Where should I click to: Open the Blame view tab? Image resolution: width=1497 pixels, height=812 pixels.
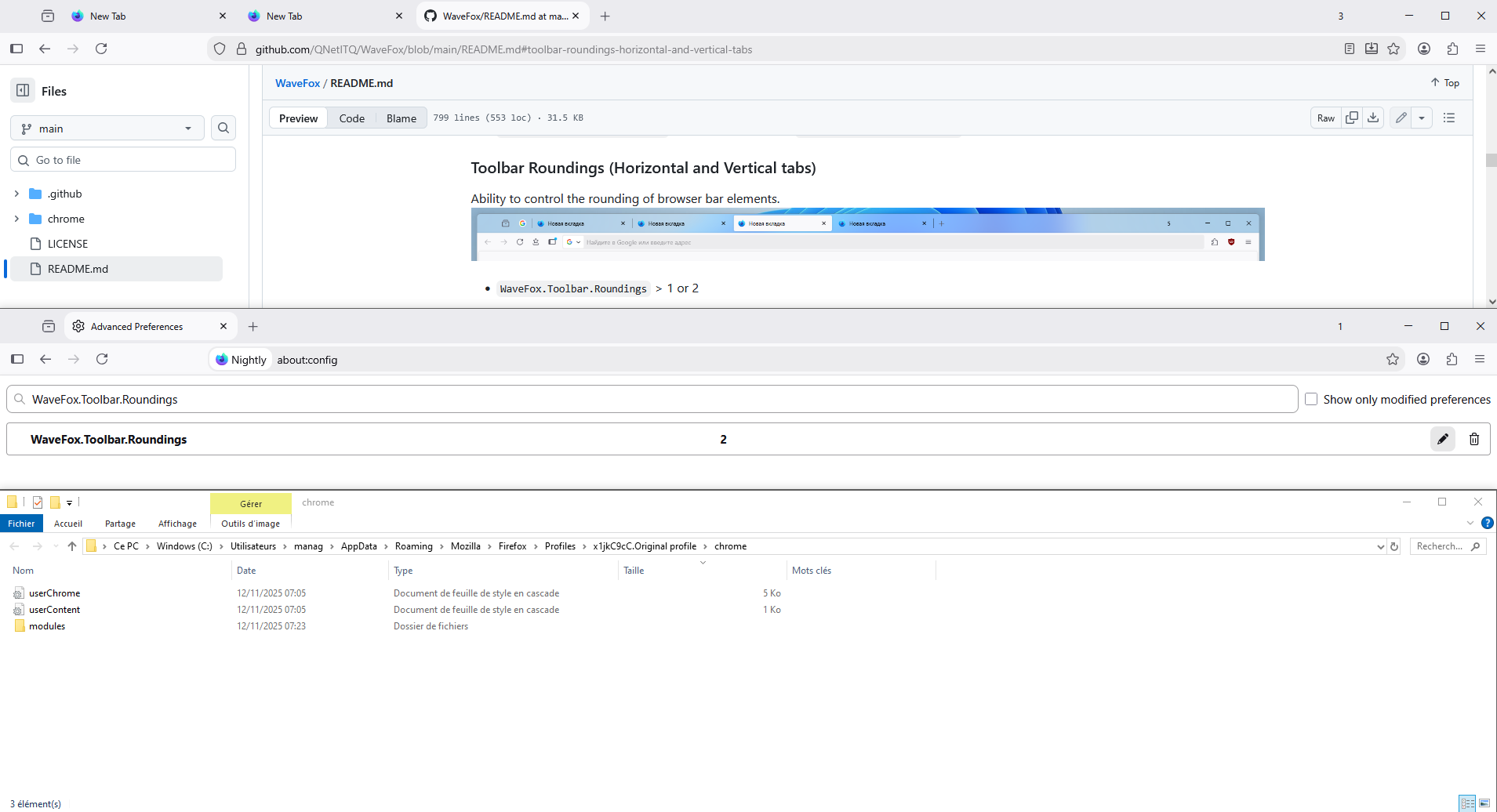click(x=401, y=118)
